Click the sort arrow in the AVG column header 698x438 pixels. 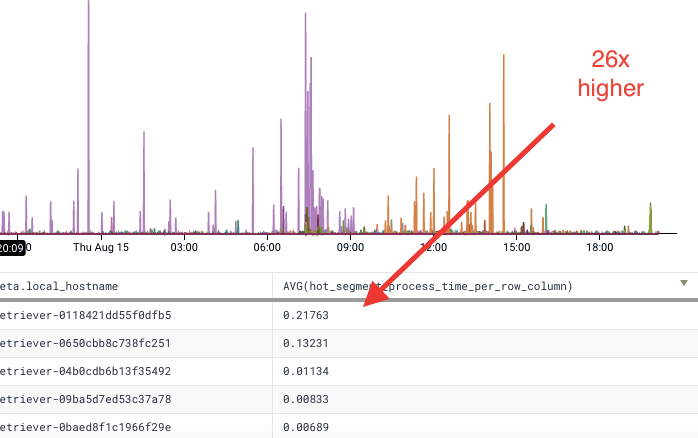pos(684,283)
